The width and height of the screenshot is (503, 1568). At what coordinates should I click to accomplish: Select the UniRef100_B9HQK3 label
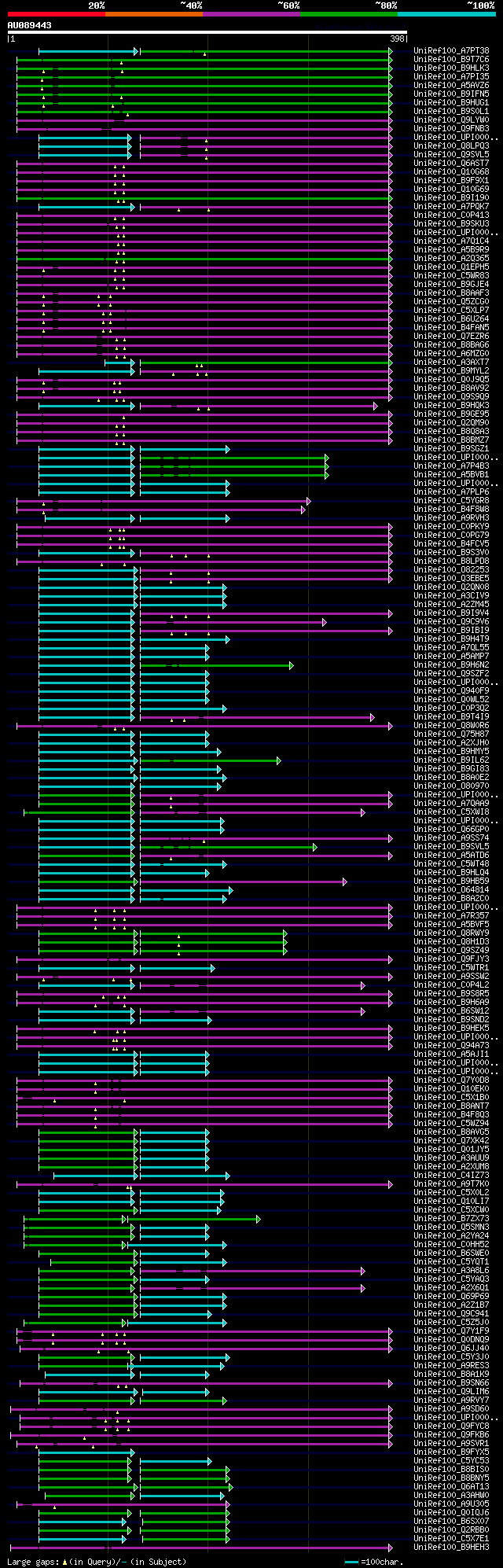click(451, 405)
